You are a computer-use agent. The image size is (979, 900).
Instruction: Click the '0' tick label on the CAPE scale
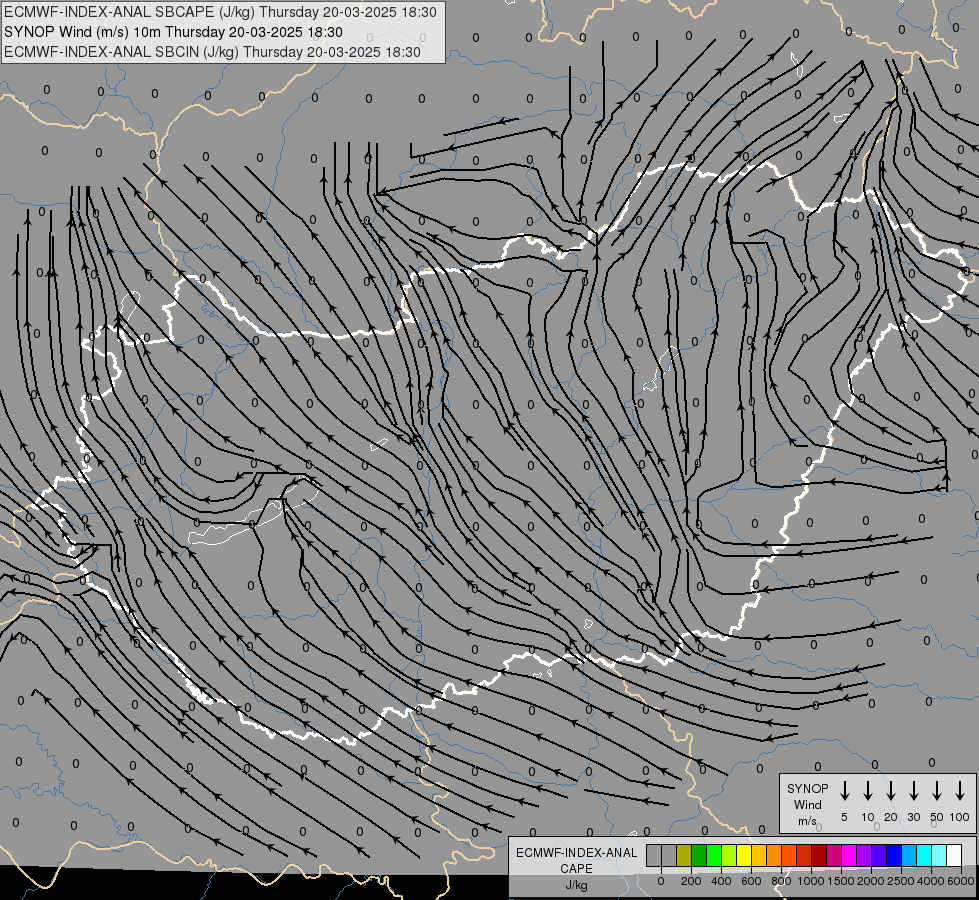click(x=661, y=881)
